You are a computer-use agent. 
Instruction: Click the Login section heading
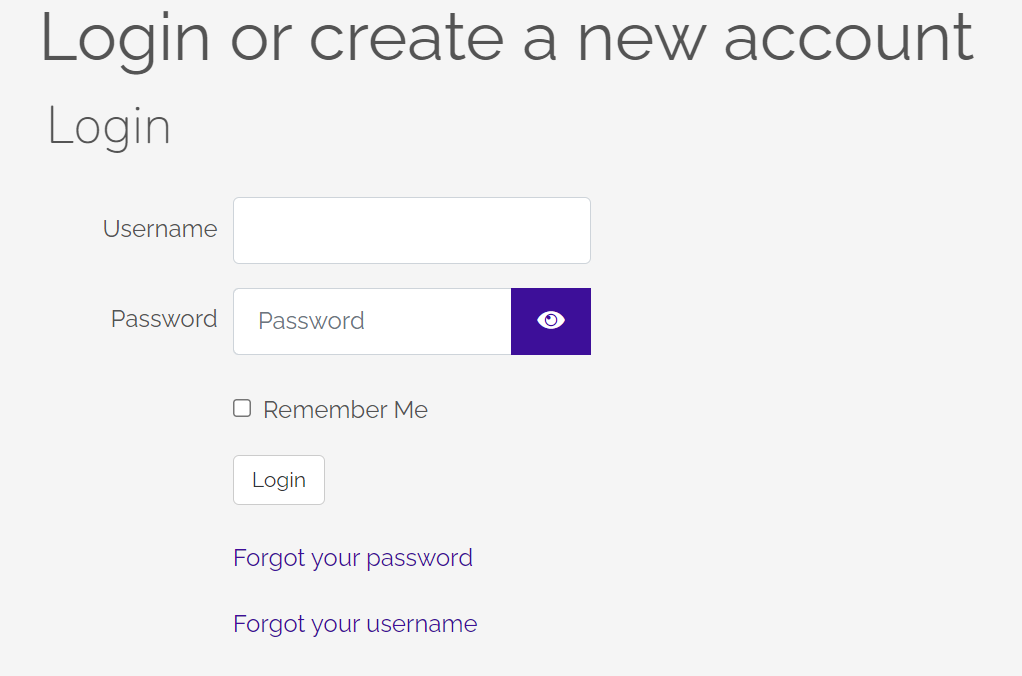[x=109, y=127]
